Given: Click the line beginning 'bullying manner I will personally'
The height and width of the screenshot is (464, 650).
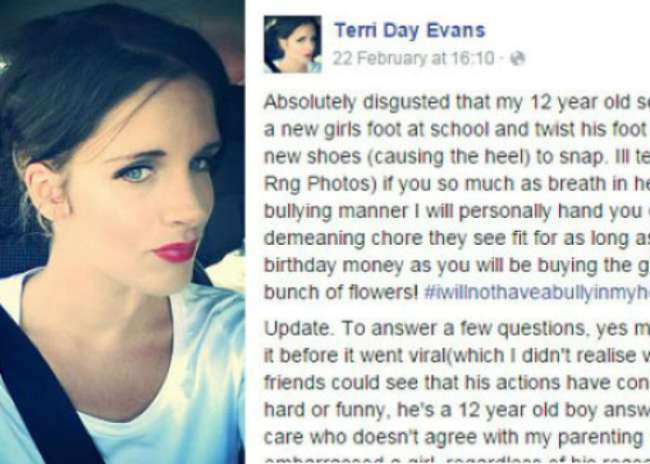Looking at the screenshot, I should [x=456, y=211].
